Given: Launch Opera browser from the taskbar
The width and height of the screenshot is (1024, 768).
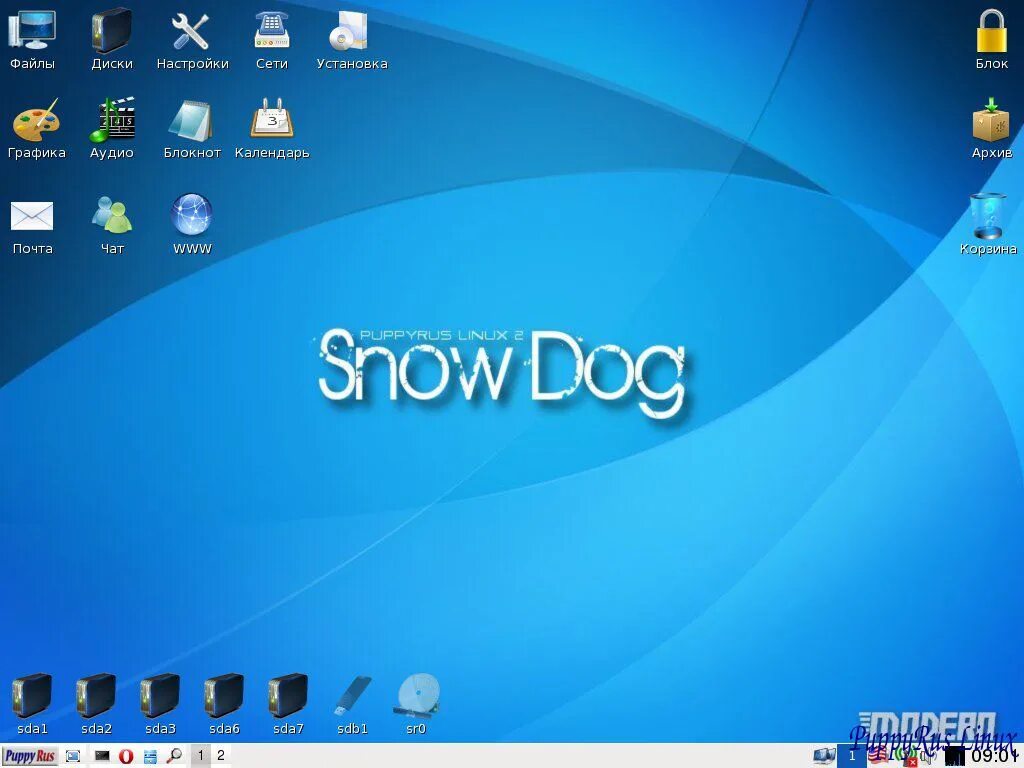Looking at the screenshot, I should (126, 756).
